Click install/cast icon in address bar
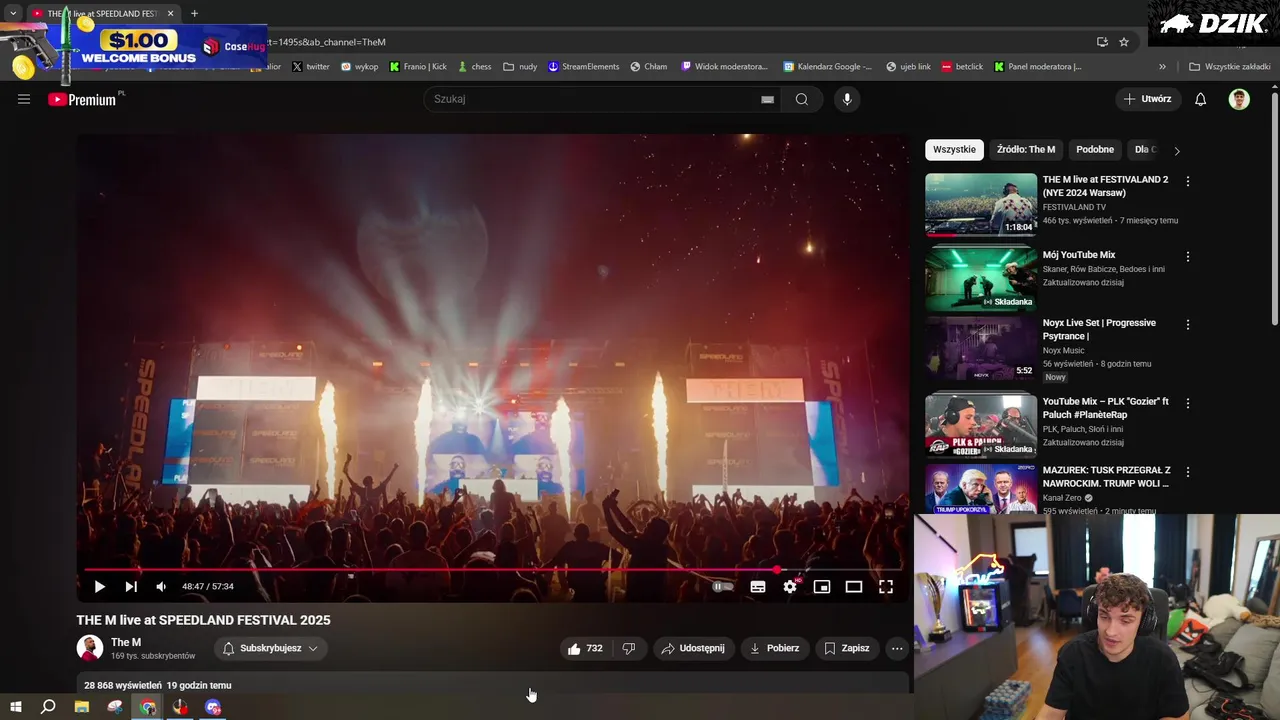The image size is (1280, 720). click(x=1102, y=42)
